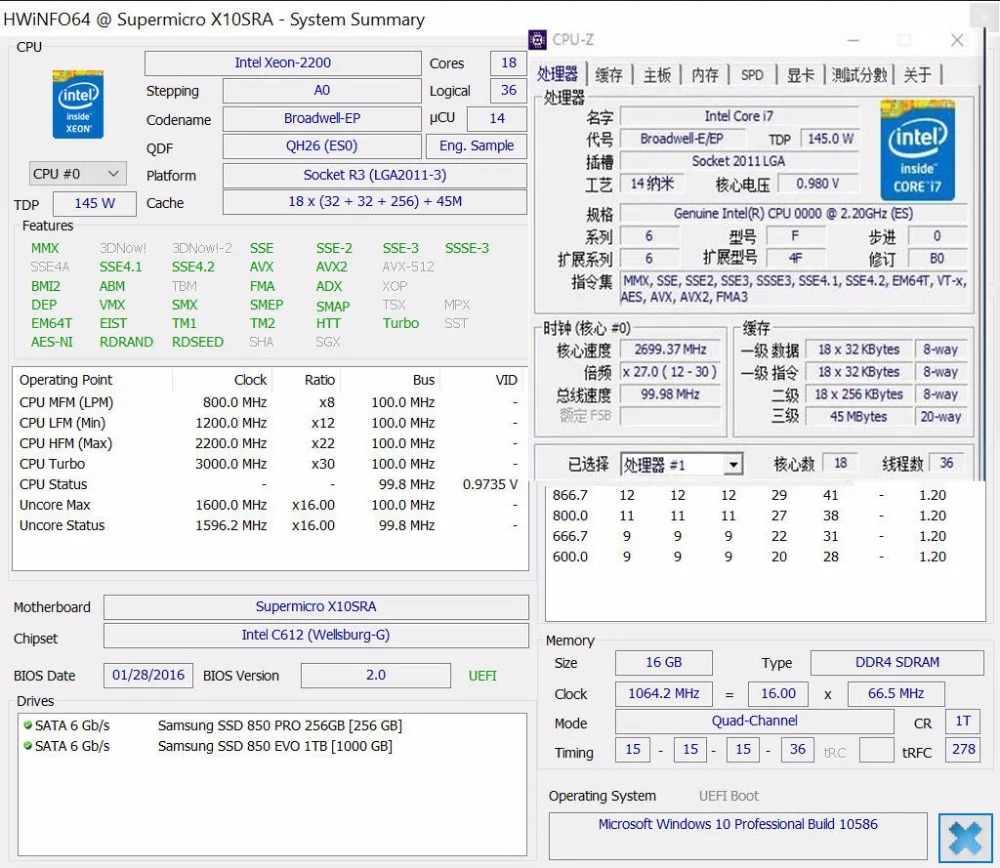Click the CPU-Z window title icon
The width and height of the screenshot is (1000, 868).
(x=538, y=40)
